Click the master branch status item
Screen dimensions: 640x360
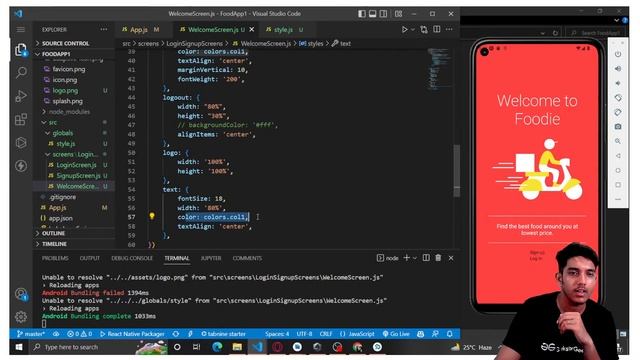(31, 334)
